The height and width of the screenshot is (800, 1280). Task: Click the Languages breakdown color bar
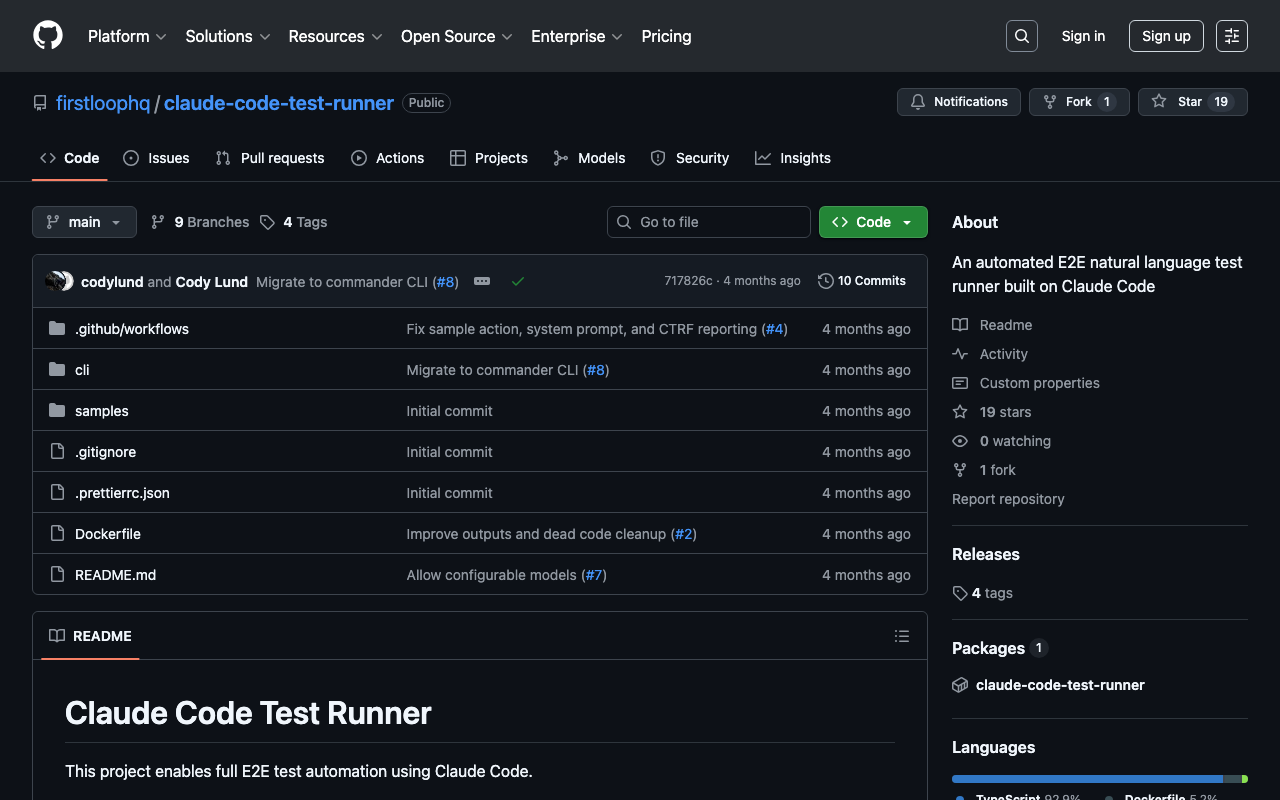point(1098,778)
